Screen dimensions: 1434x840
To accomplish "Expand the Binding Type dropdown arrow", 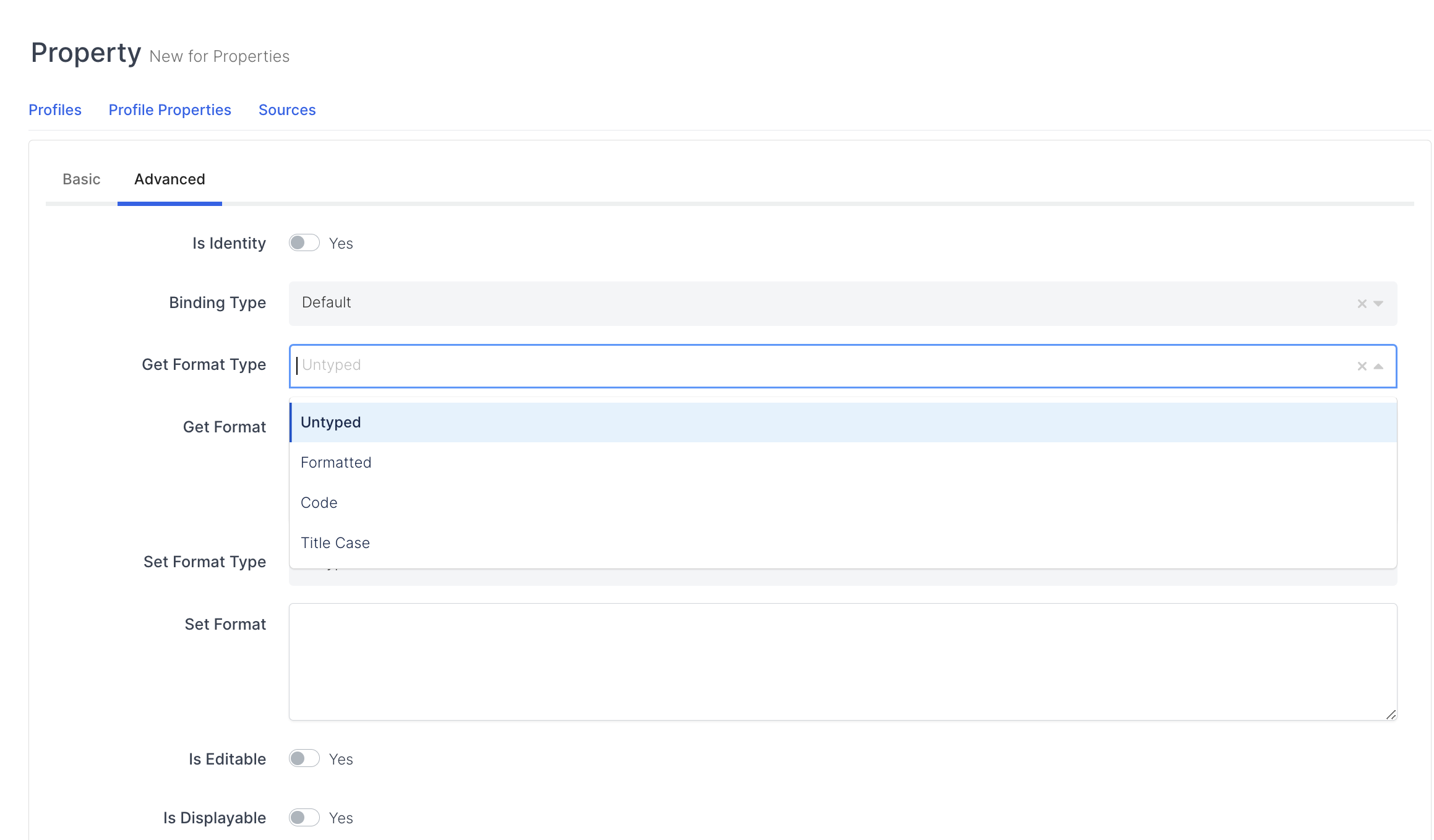I will click(x=1378, y=304).
